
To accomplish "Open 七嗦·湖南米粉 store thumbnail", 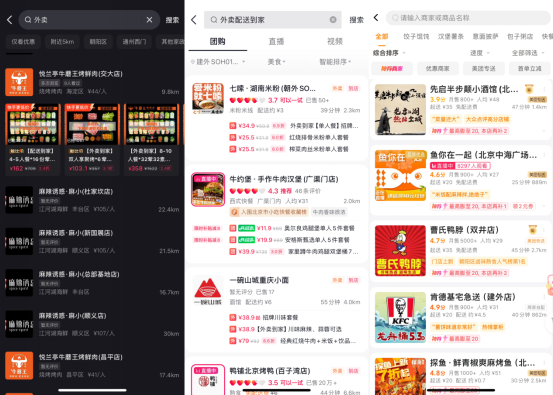I will (208, 98).
